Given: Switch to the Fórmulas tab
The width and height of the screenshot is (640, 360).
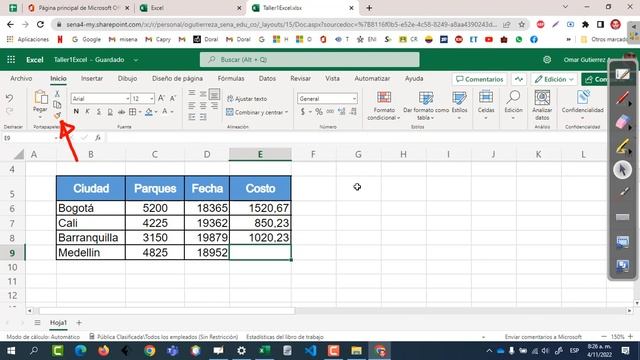Looking at the screenshot, I should [231, 78].
